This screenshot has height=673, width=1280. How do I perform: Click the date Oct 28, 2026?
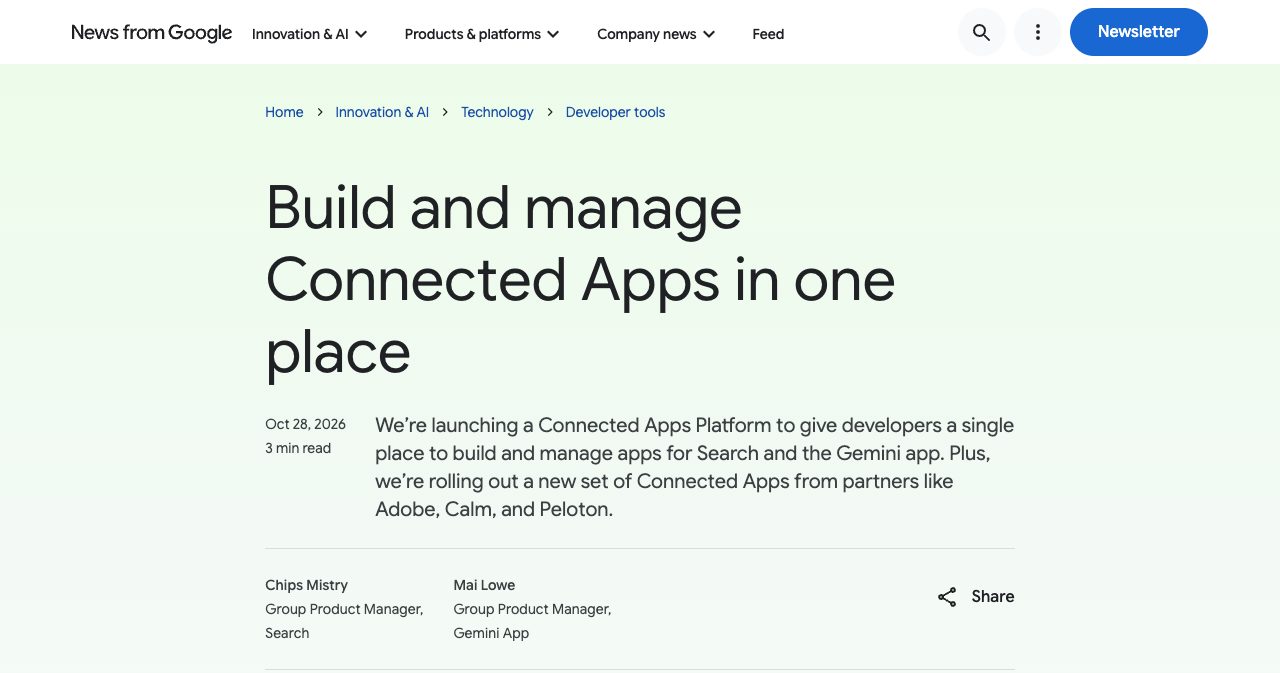click(305, 424)
